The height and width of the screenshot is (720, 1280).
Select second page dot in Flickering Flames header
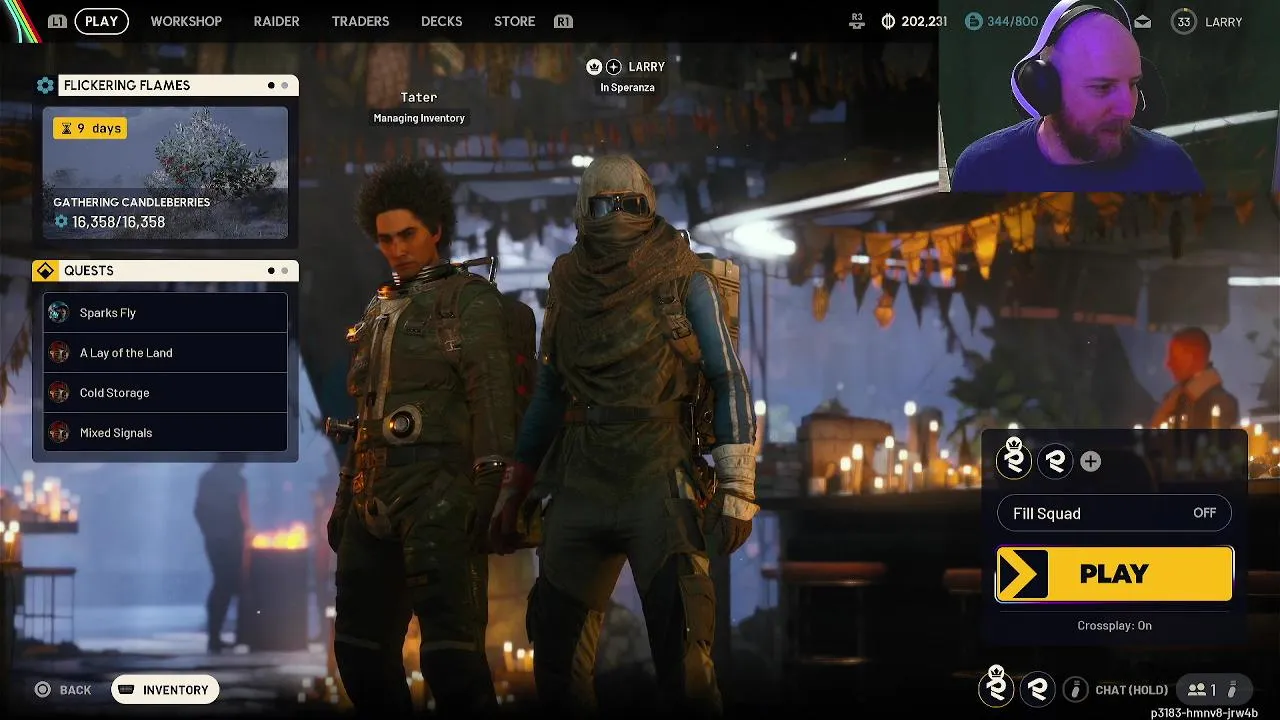[285, 85]
